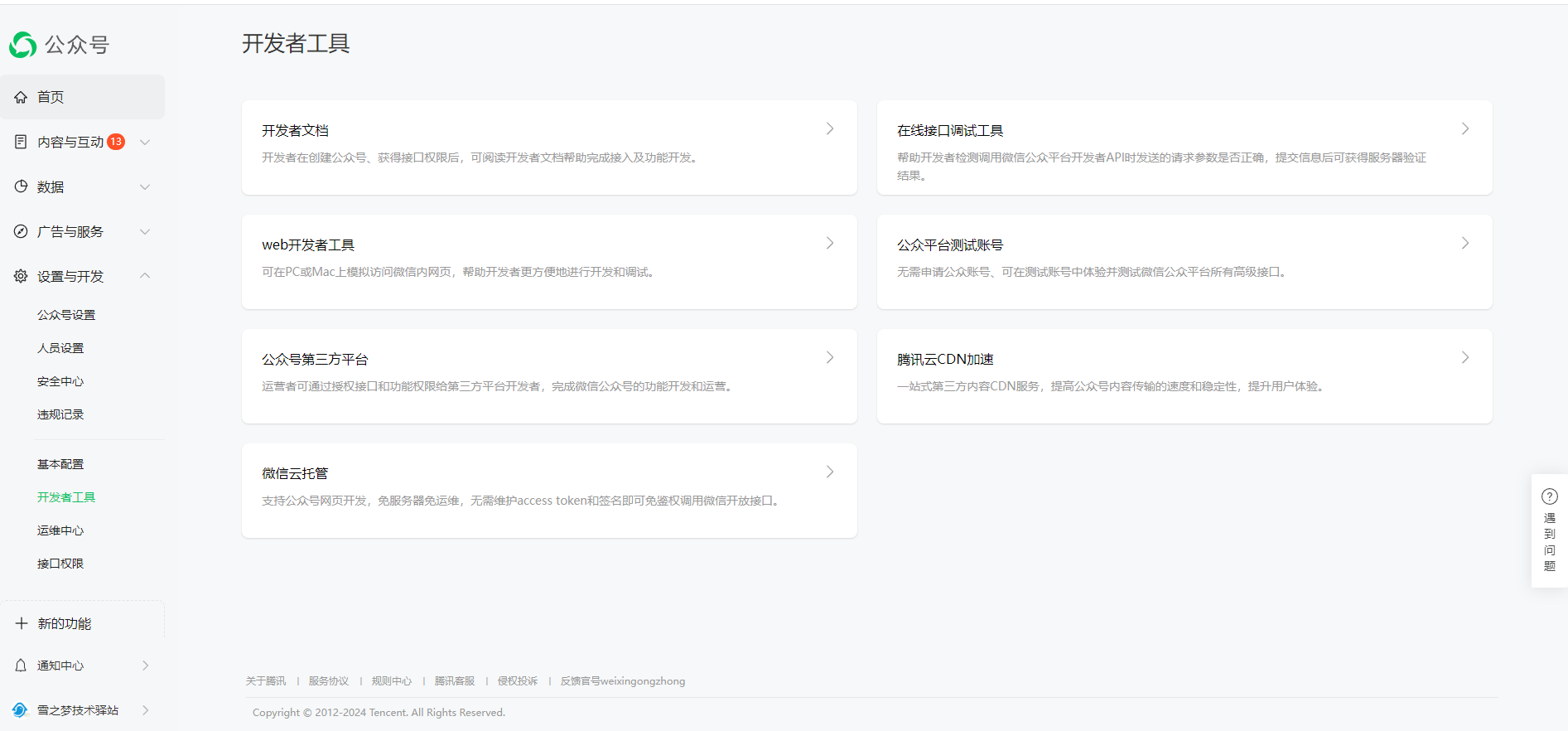
Task: Open 接口权限 submenu item
Action: point(60,564)
